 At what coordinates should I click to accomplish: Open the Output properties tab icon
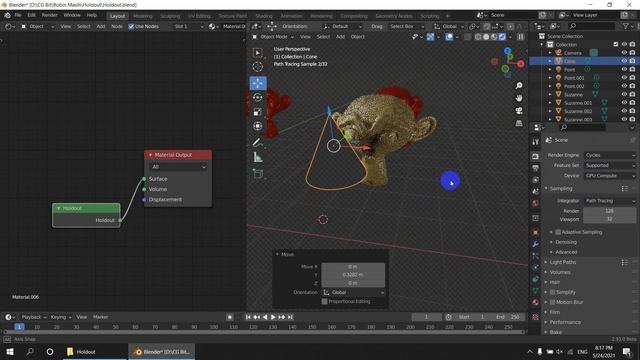536,168
